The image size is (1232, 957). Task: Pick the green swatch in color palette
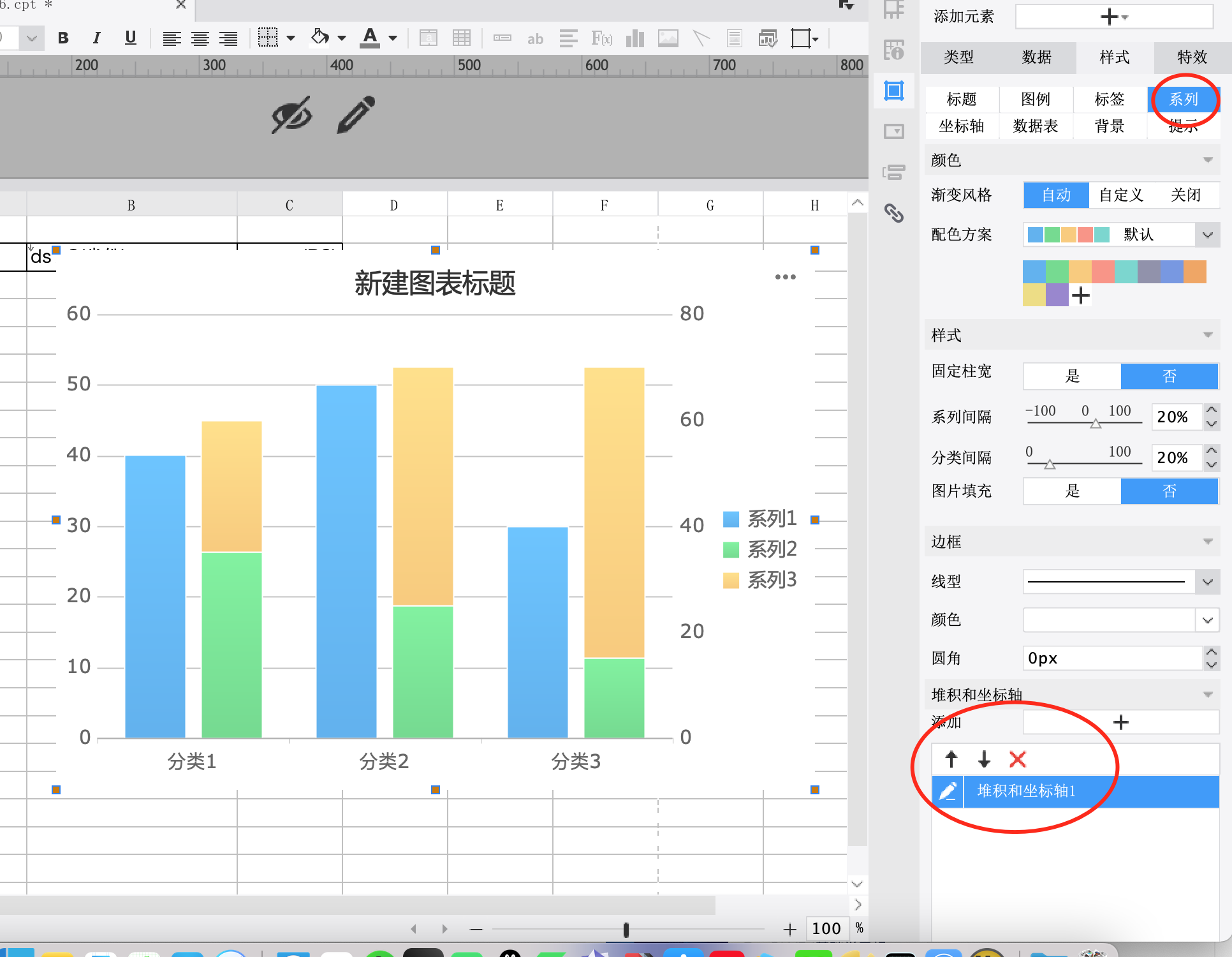(1057, 272)
